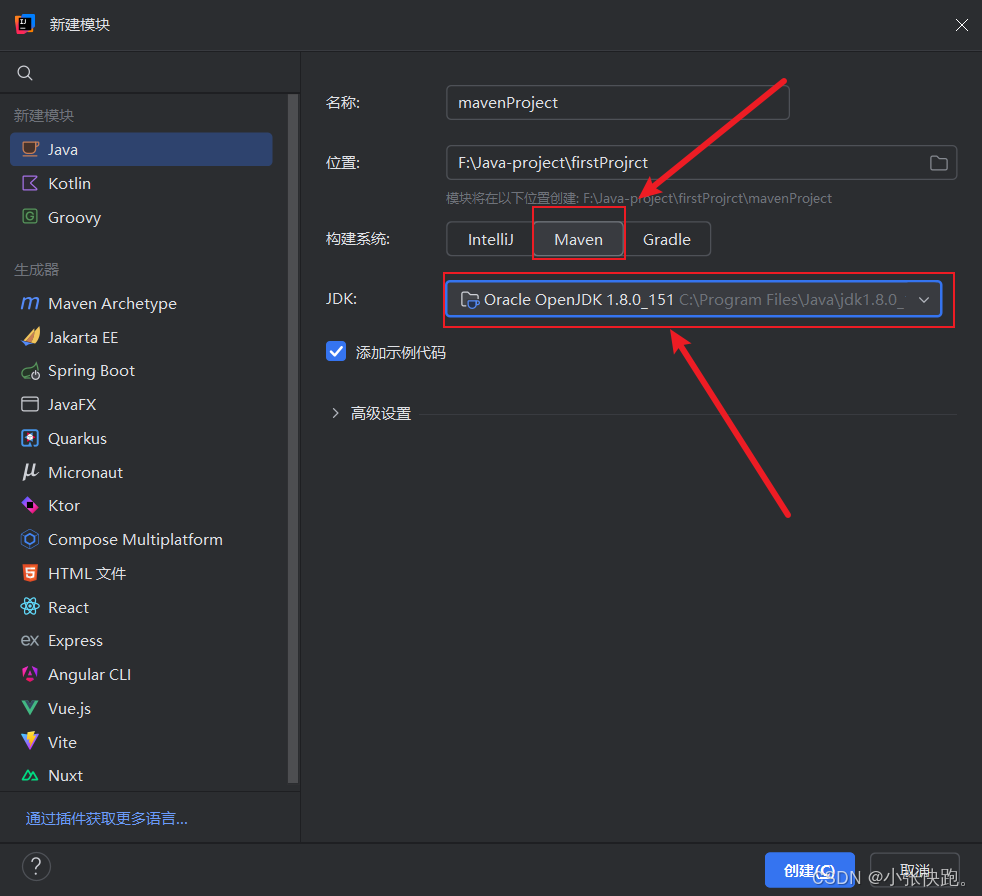982x896 pixels.
Task: Browse for location with folder icon
Action: click(x=938, y=163)
